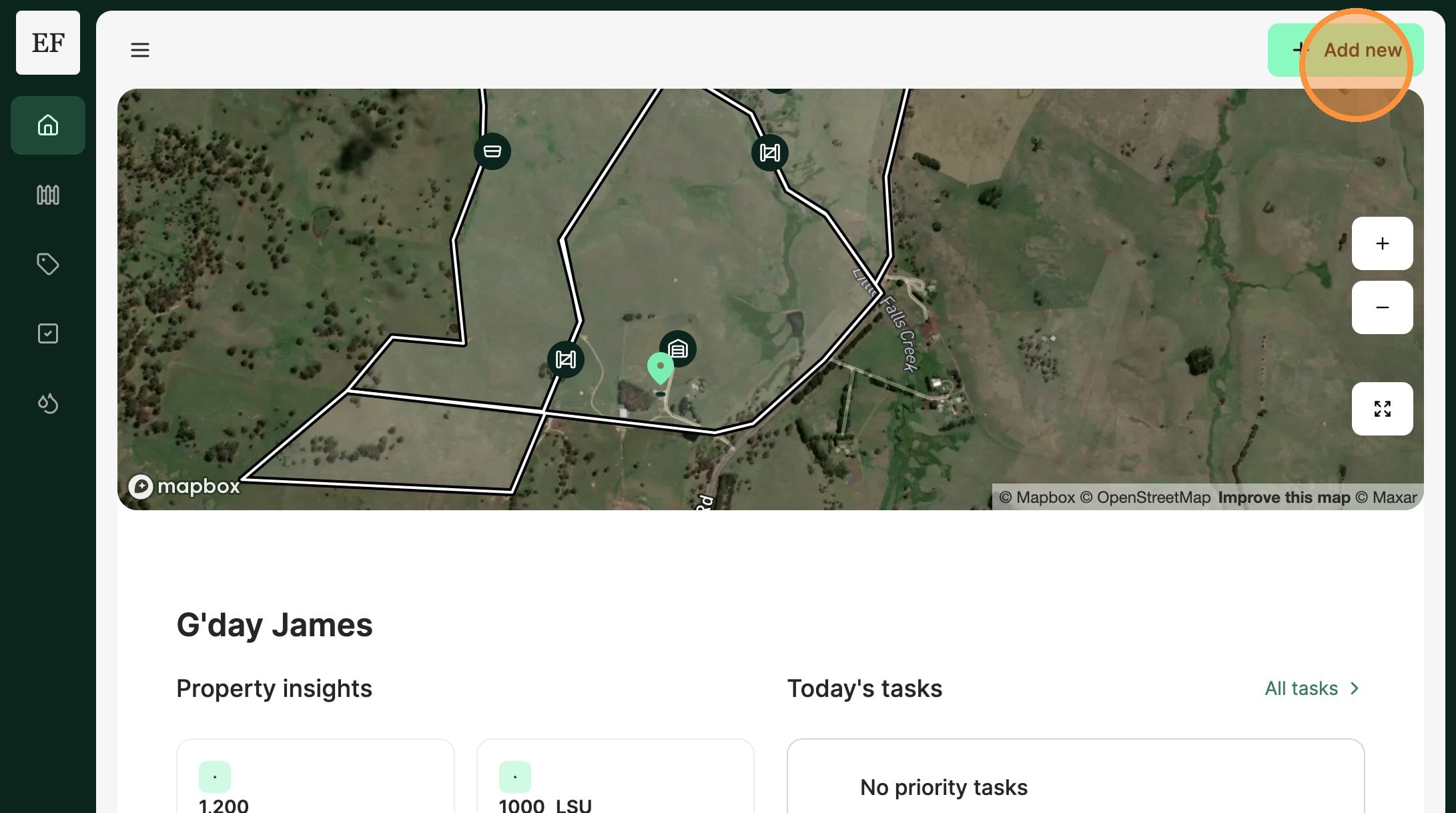The image size is (1456, 813).
Task: Click the EF logo tile
Action: tap(48, 43)
